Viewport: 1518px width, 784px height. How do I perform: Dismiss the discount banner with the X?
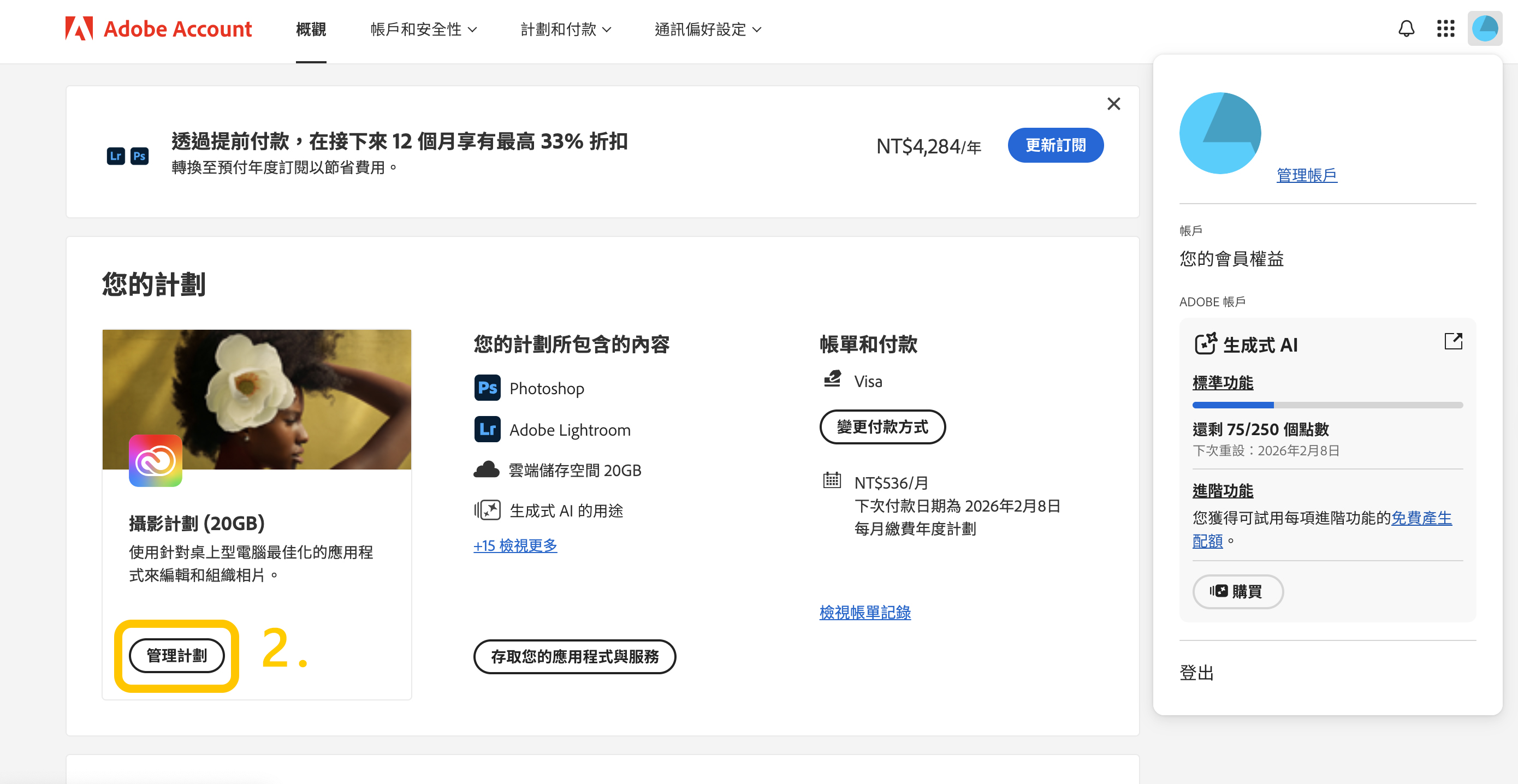pyautogui.click(x=1114, y=104)
